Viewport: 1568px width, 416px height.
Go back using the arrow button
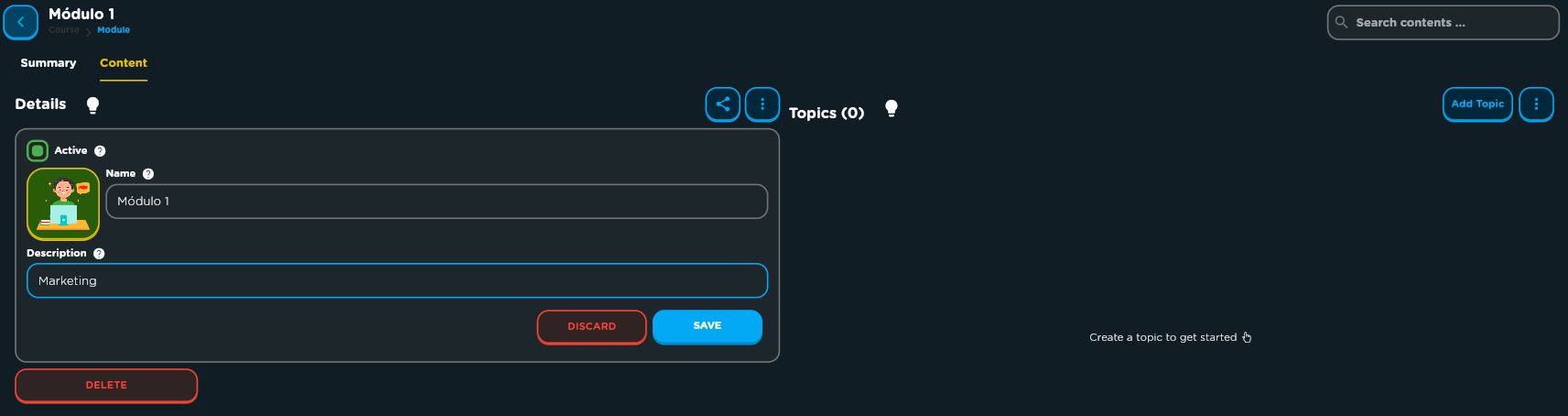(20, 22)
